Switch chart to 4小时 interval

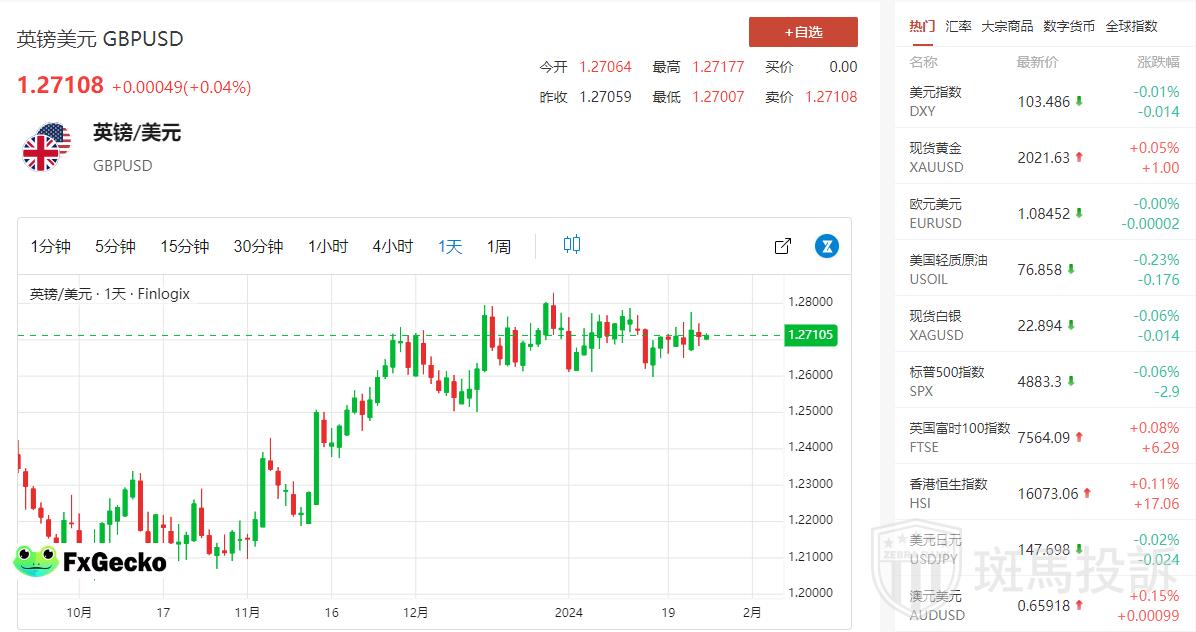pos(392,246)
